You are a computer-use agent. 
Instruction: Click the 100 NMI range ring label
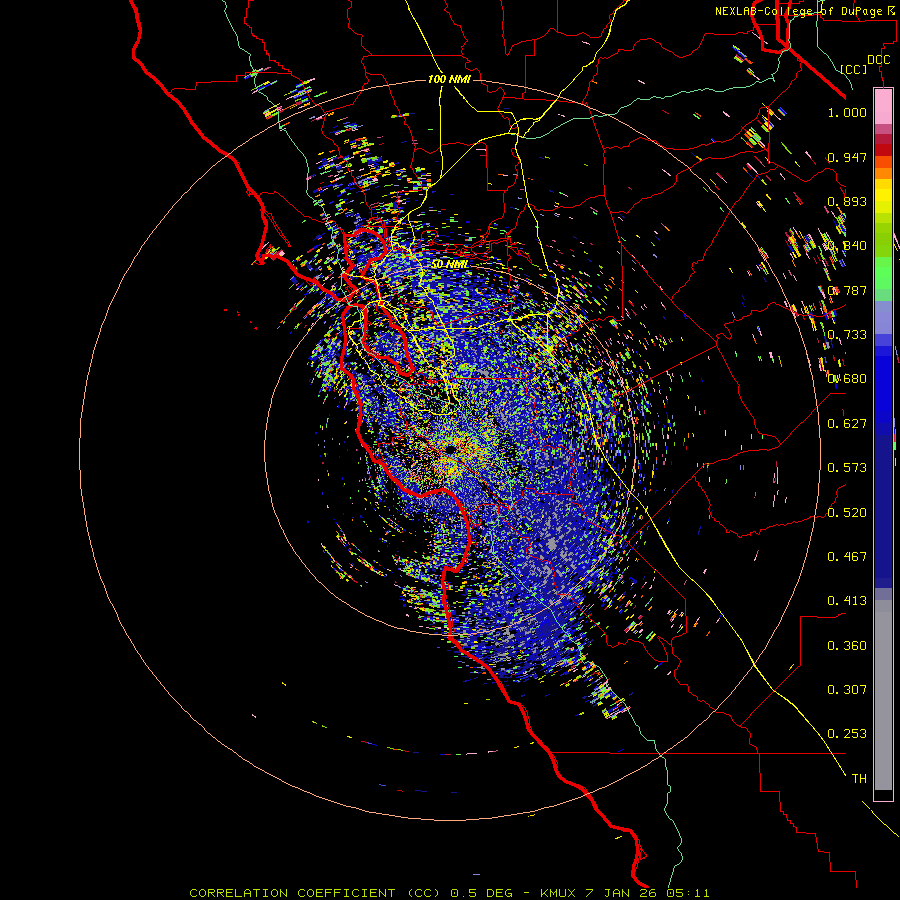click(x=449, y=79)
